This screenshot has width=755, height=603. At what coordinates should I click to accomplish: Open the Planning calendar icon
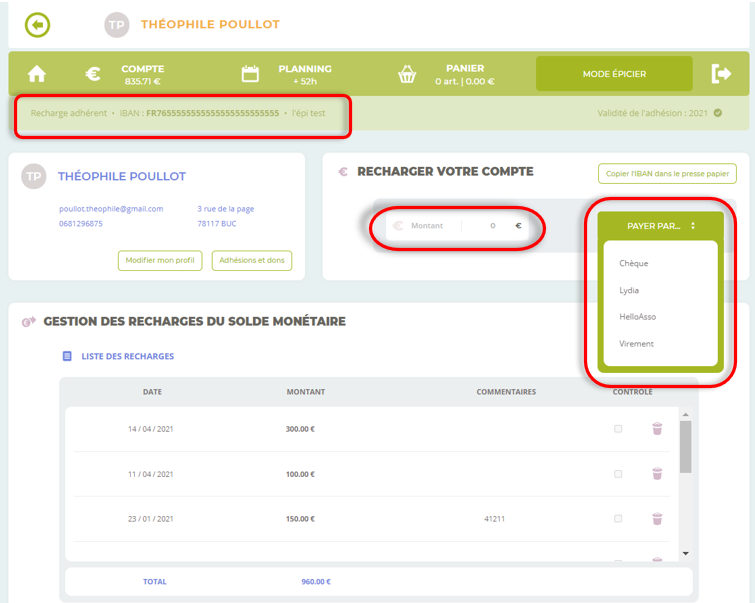tap(250, 74)
